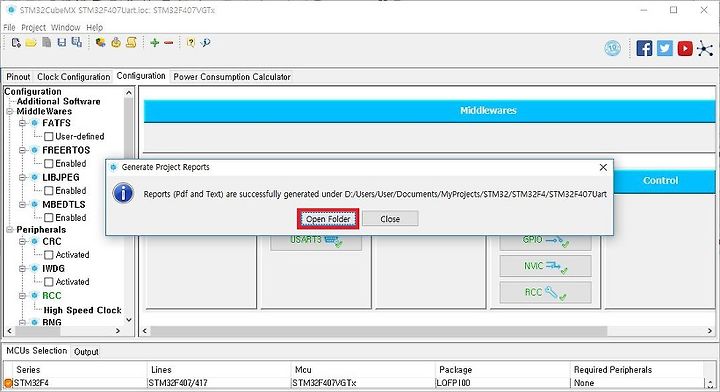Open the ST Twitter page icon
The image size is (720, 392).
pos(664,48)
